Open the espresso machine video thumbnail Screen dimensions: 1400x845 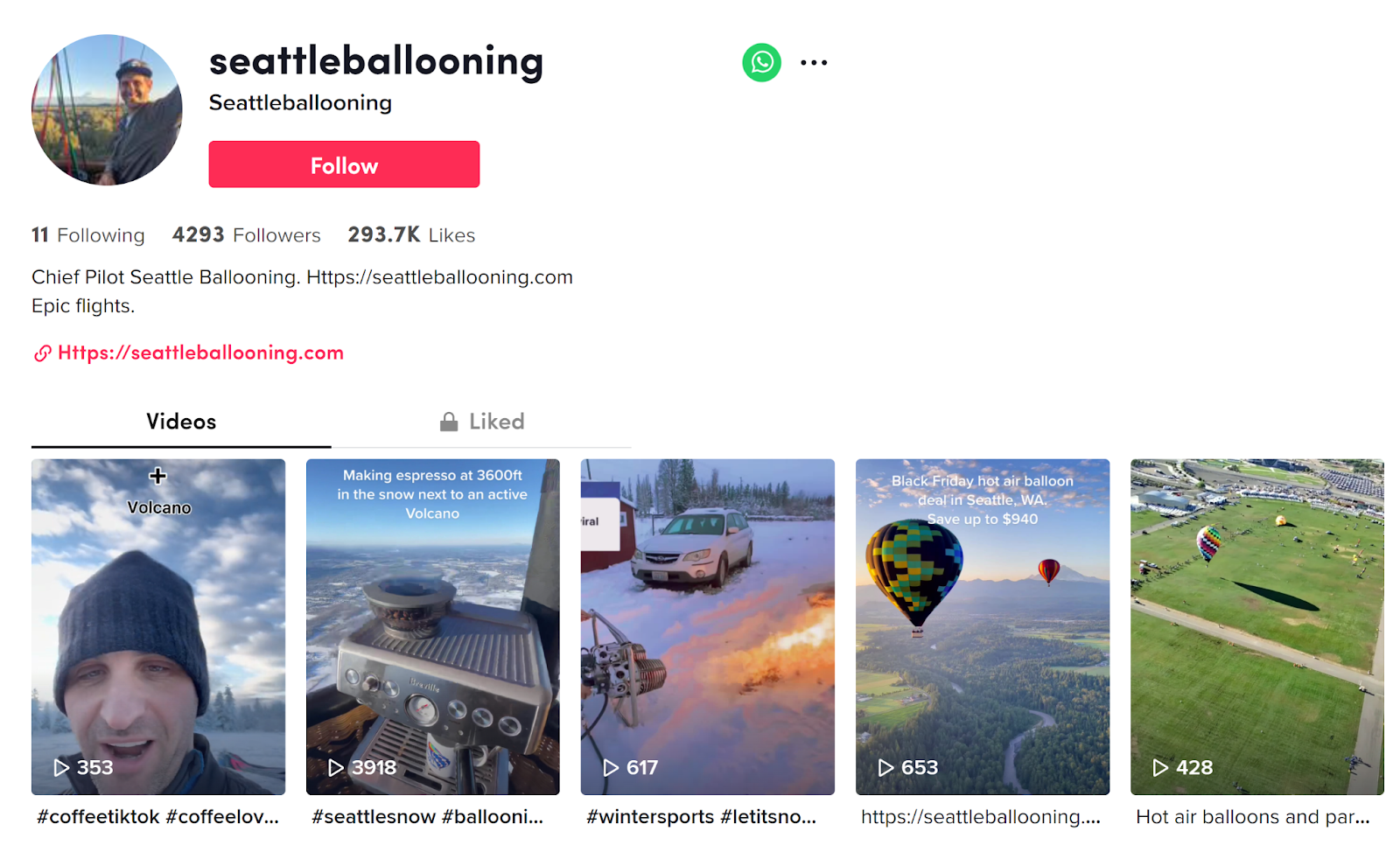tap(432, 627)
